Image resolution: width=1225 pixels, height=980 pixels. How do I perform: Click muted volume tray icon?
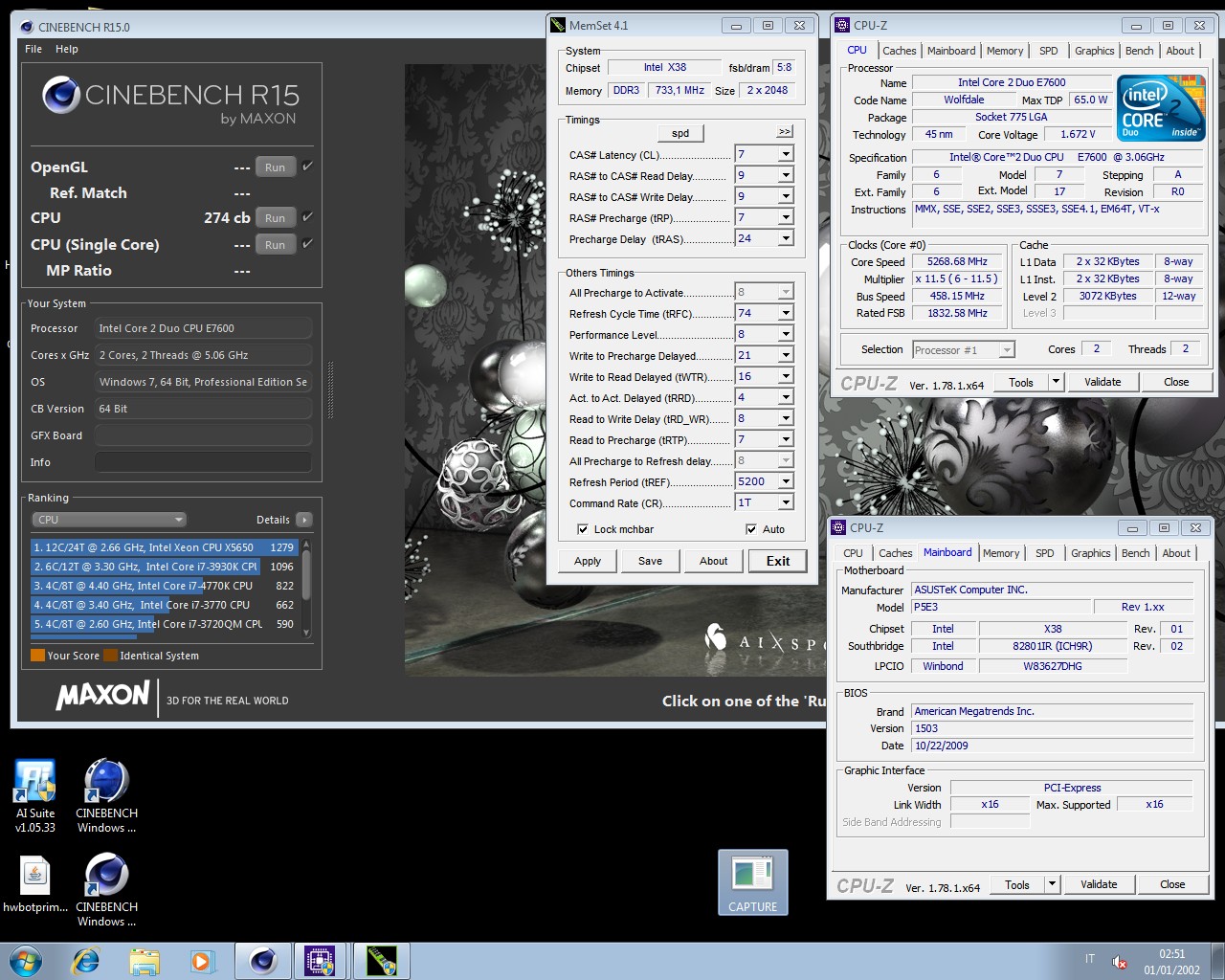click(1119, 962)
